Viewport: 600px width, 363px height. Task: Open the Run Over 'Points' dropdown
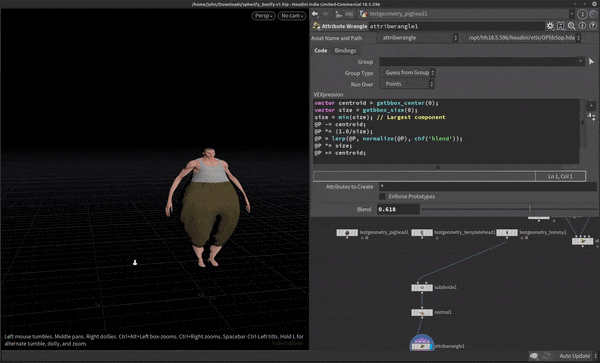click(407, 84)
